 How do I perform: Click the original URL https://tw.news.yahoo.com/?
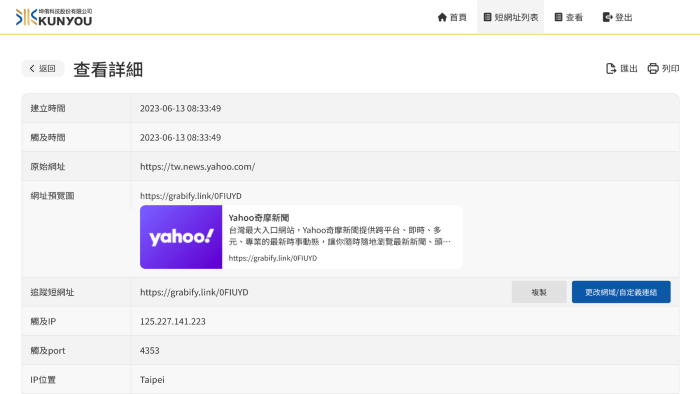coord(197,166)
